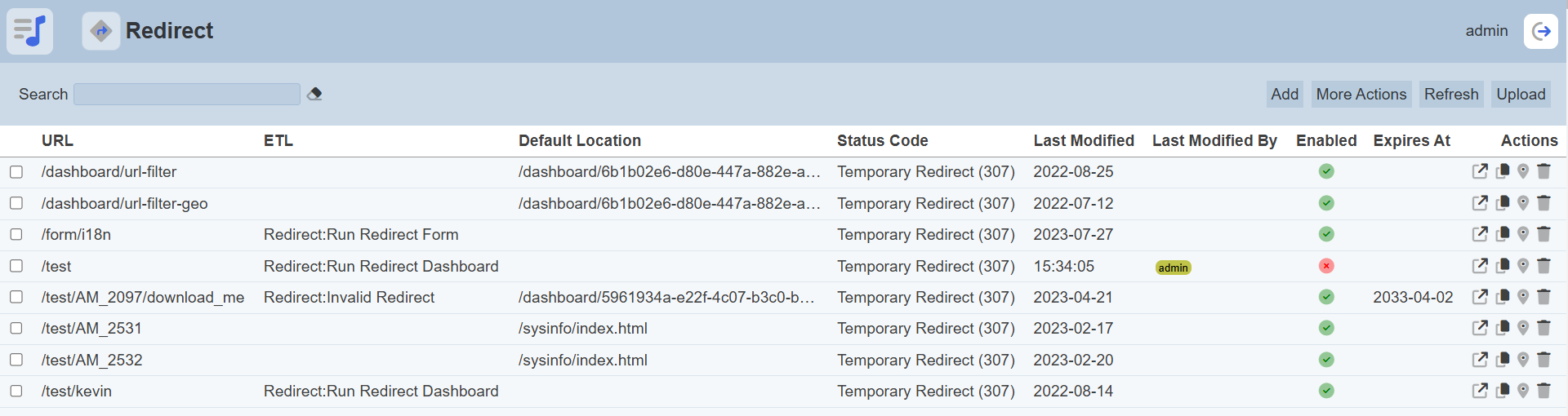Check the /test/kevin row checkbox
The width and height of the screenshot is (1568, 416).
click(x=16, y=391)
